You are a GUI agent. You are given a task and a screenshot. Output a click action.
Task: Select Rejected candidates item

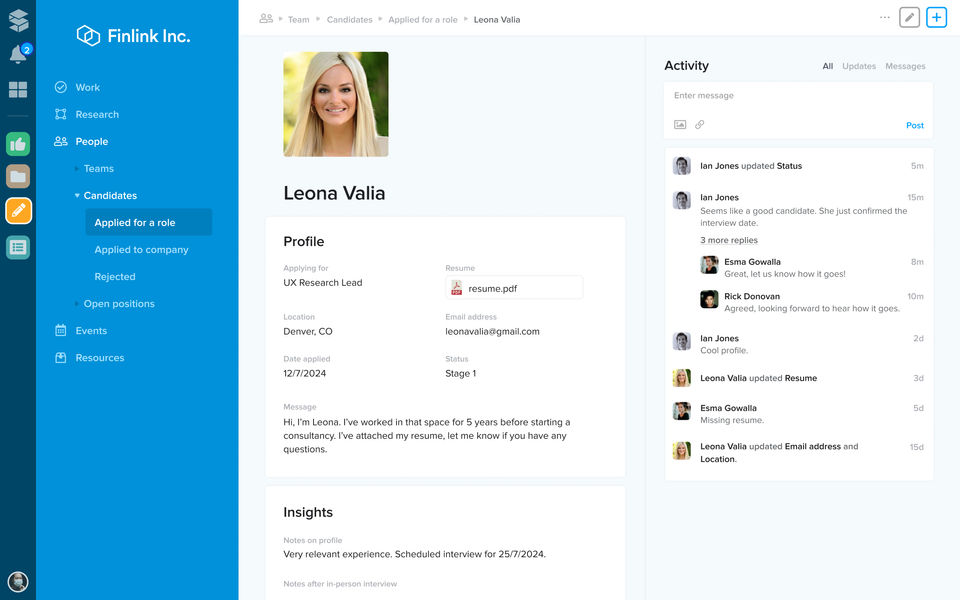(115, 277)
